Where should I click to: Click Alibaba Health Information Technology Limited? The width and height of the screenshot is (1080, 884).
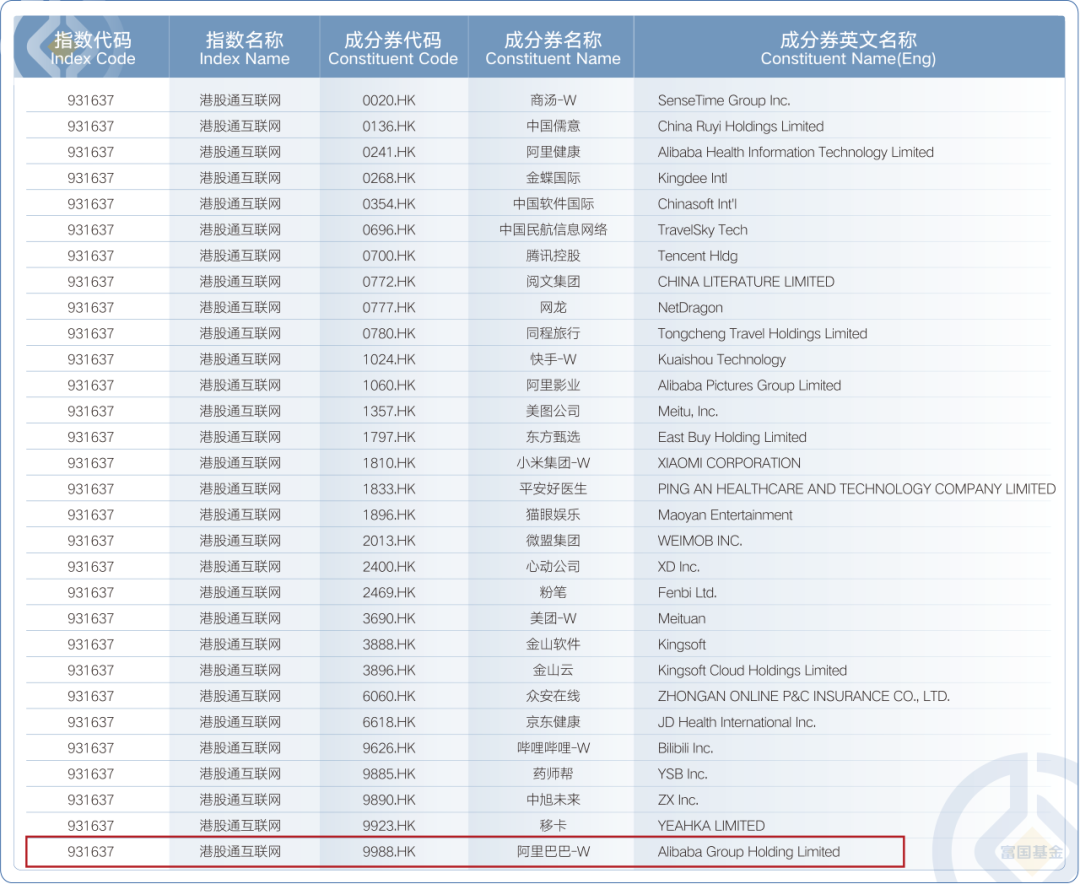point(796,152)
